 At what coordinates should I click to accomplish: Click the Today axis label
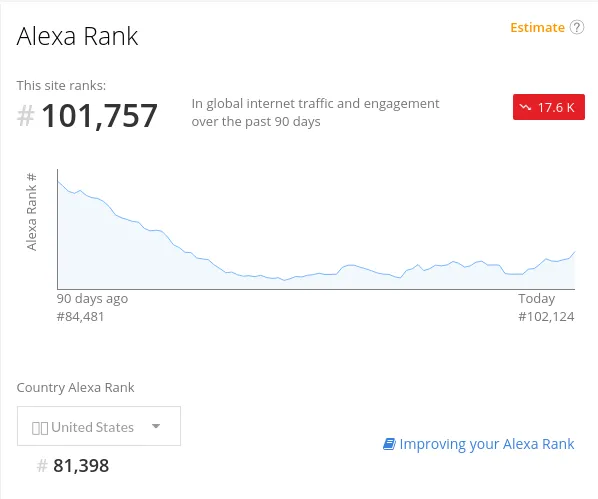pos(537,299)
